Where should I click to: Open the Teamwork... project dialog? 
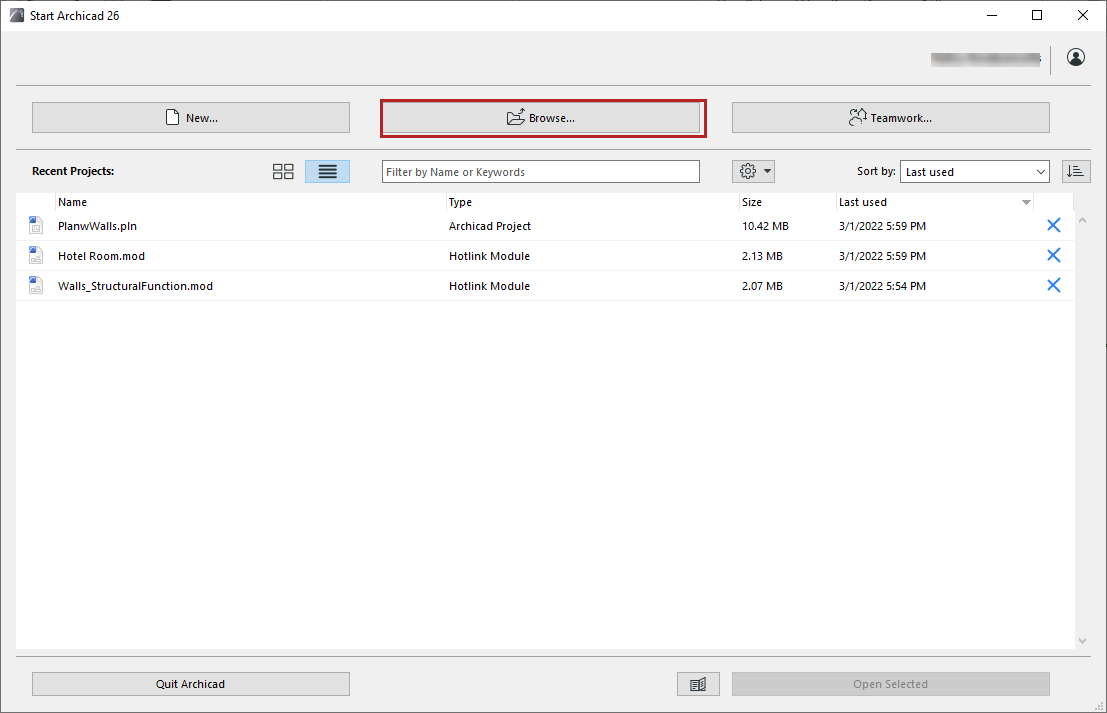[x=890, y=117]
